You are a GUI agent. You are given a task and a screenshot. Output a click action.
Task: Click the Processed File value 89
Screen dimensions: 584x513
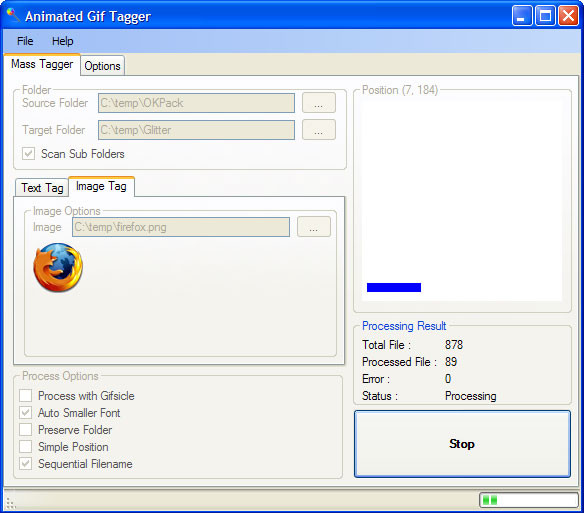pos(451,362)
